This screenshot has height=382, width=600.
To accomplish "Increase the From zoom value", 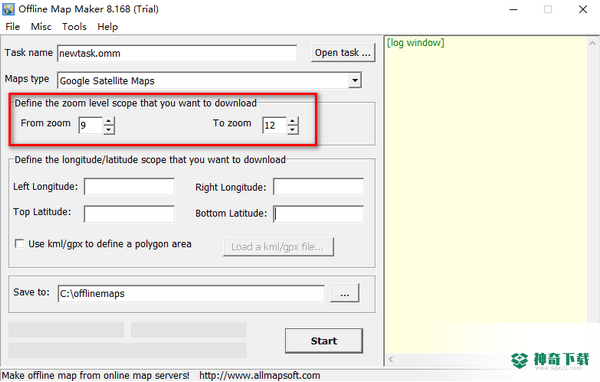I will (x=109, y=121).
